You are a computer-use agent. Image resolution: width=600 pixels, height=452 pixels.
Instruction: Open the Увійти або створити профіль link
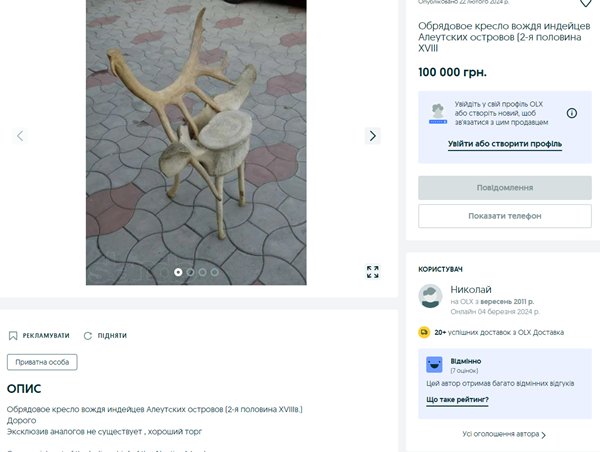tap(505, 144)
